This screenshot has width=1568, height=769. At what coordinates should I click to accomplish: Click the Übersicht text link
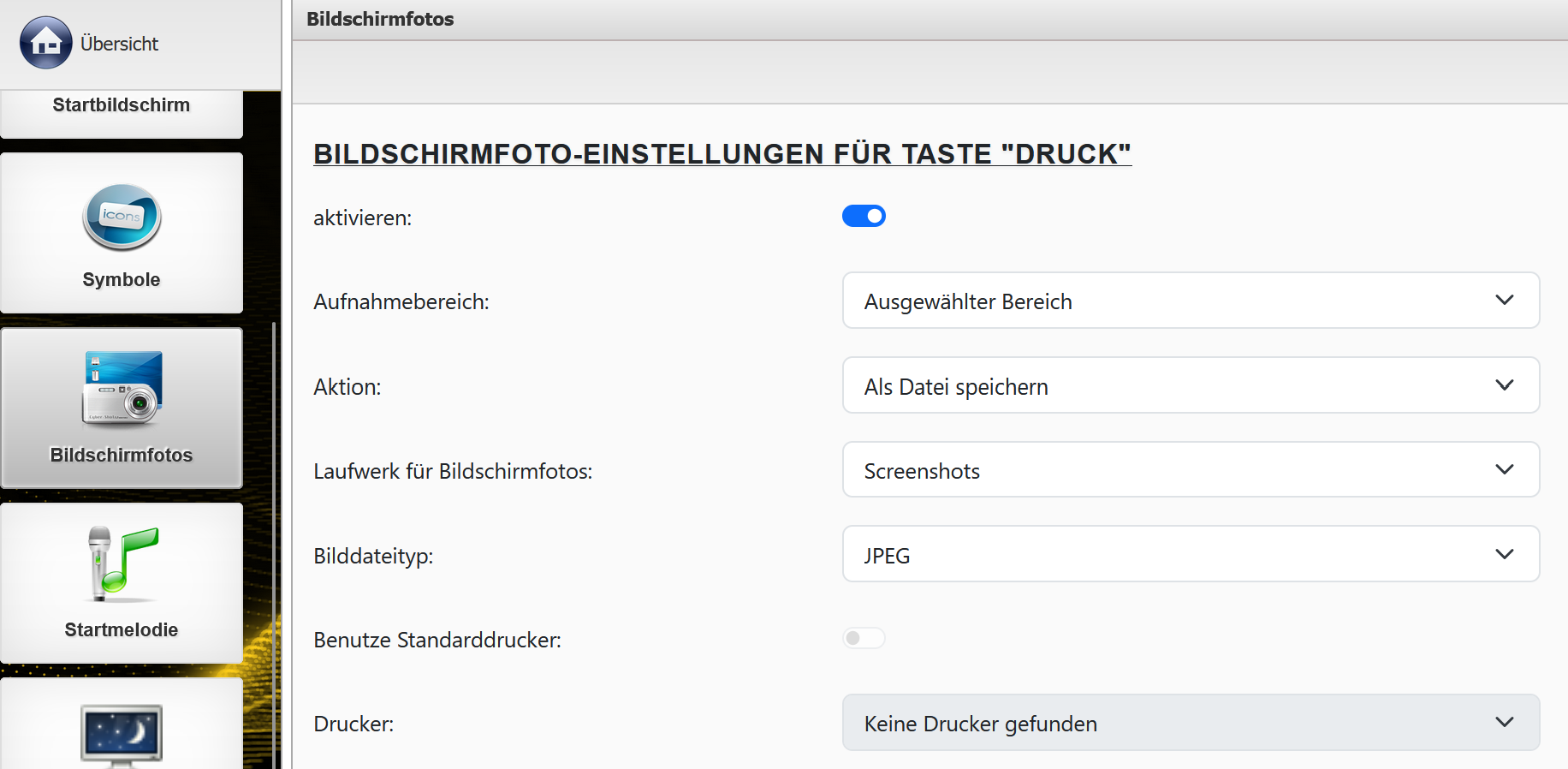(119, 44)
